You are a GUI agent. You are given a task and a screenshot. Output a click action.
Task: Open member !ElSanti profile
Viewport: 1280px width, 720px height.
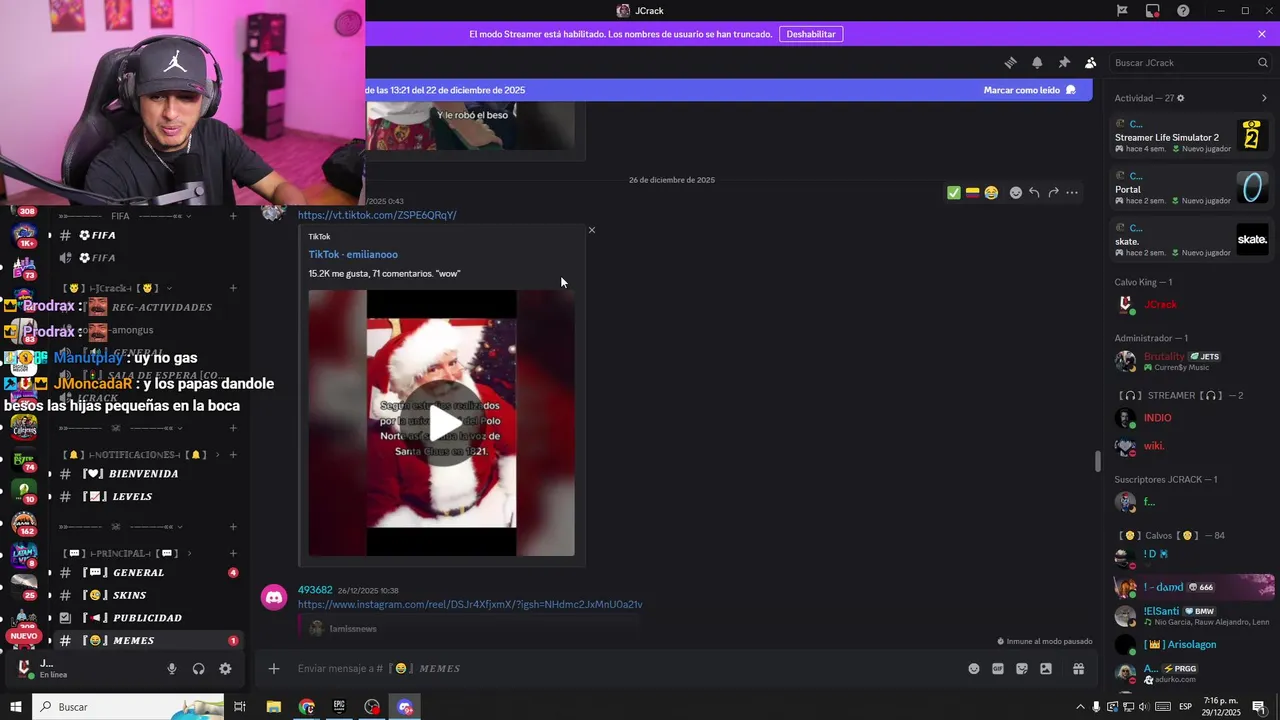1192,616
